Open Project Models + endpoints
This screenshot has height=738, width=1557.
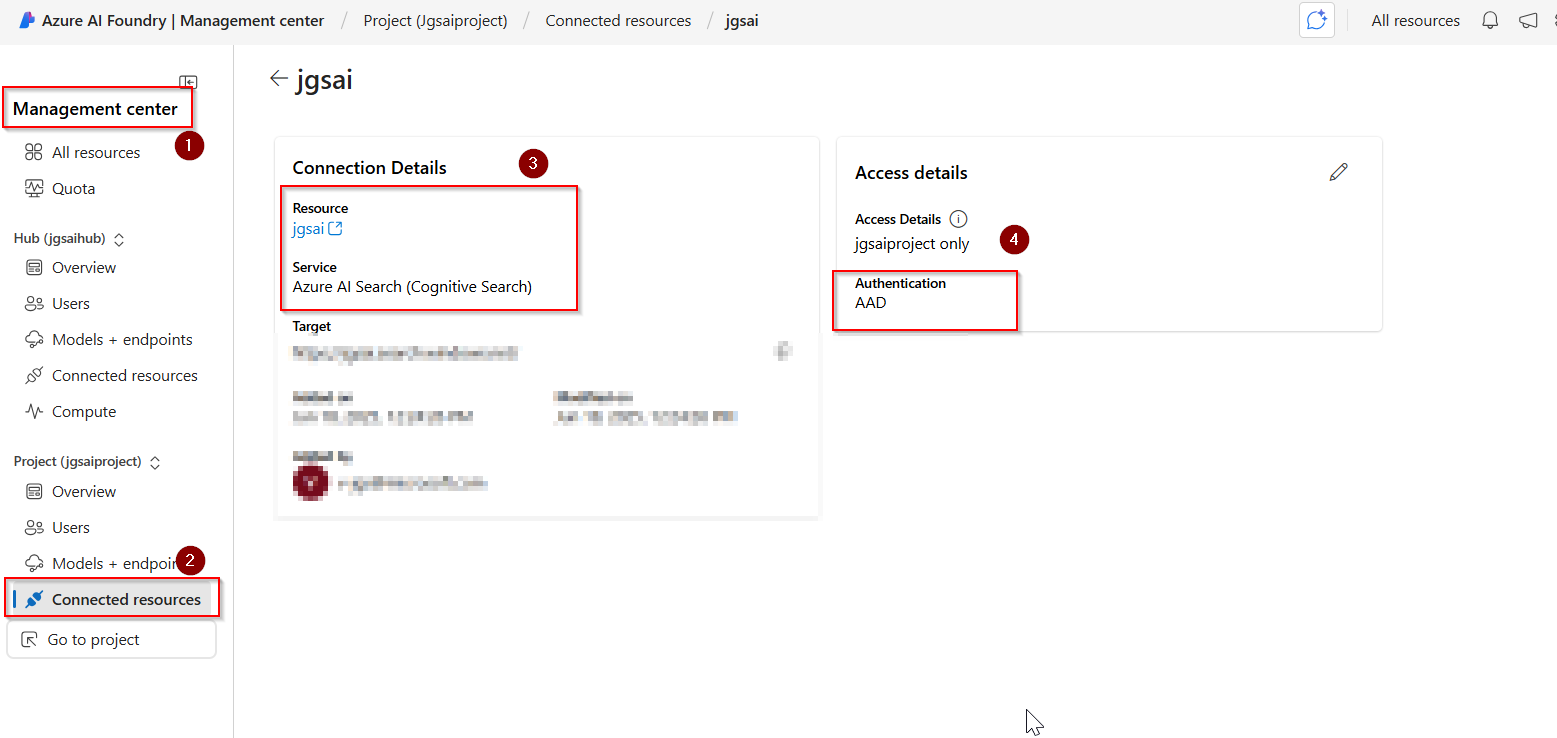tap(115, 563)
